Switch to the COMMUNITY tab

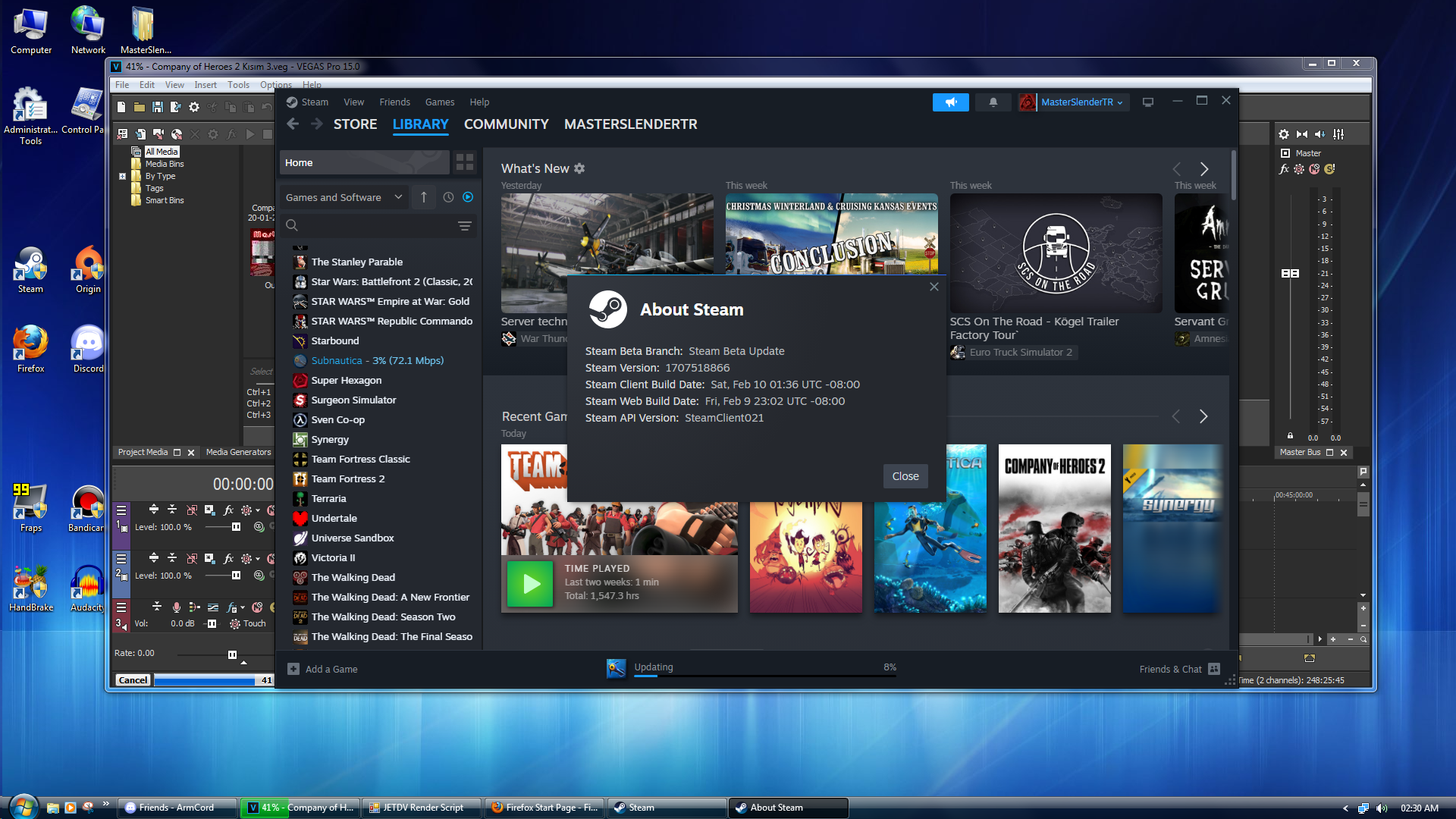click(506, 124)
